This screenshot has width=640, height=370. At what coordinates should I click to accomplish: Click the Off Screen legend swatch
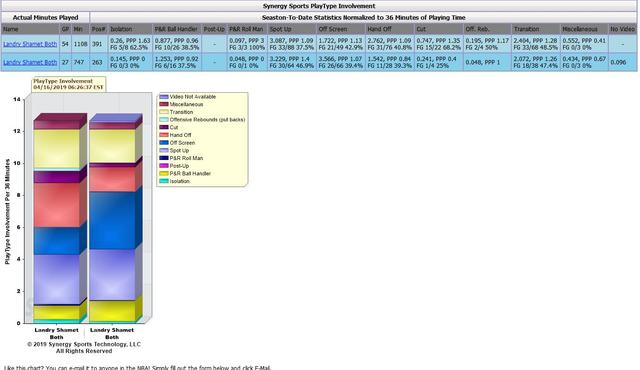(164, 143)
